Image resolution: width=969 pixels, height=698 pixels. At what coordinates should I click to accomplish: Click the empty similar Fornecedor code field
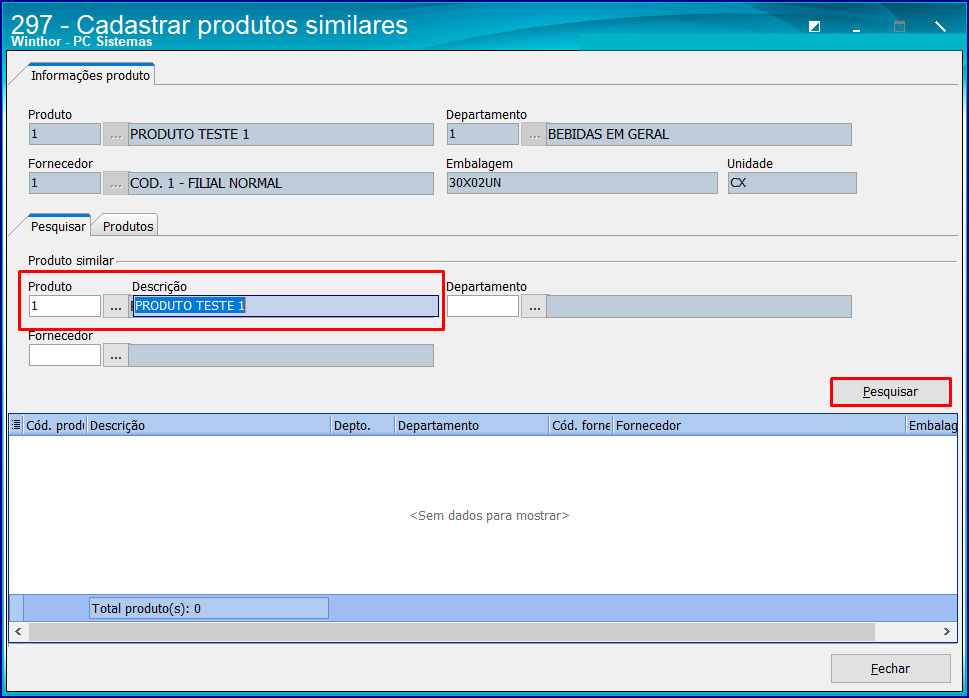click(65, 355)
